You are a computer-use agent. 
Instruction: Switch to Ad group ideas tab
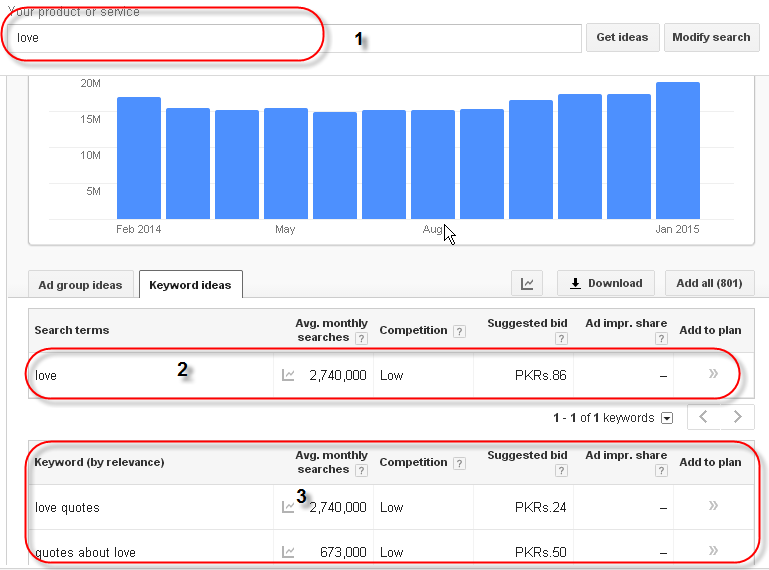click(x=80, y=285)
